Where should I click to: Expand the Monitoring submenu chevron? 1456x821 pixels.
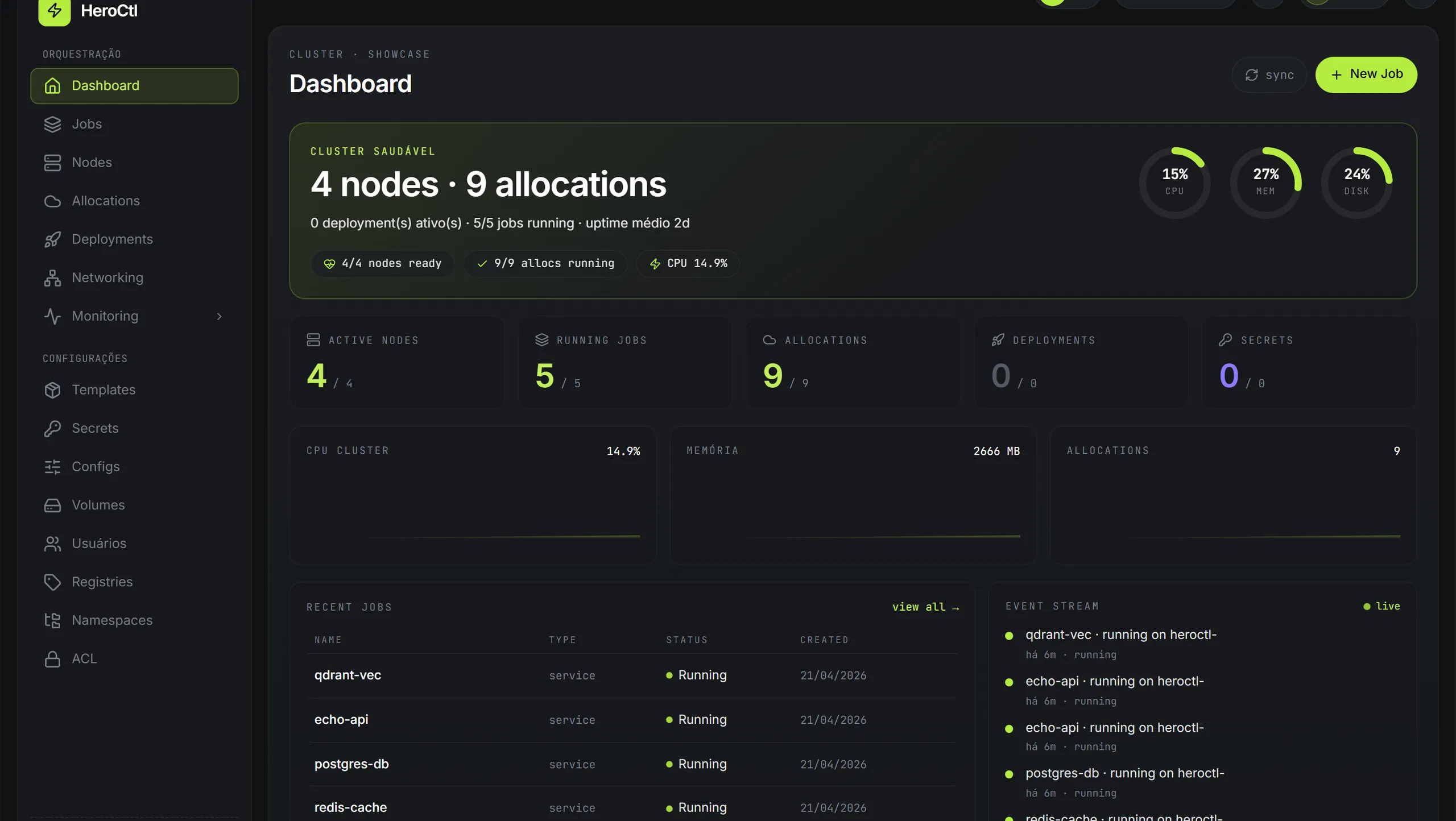(x=219, y=317)
